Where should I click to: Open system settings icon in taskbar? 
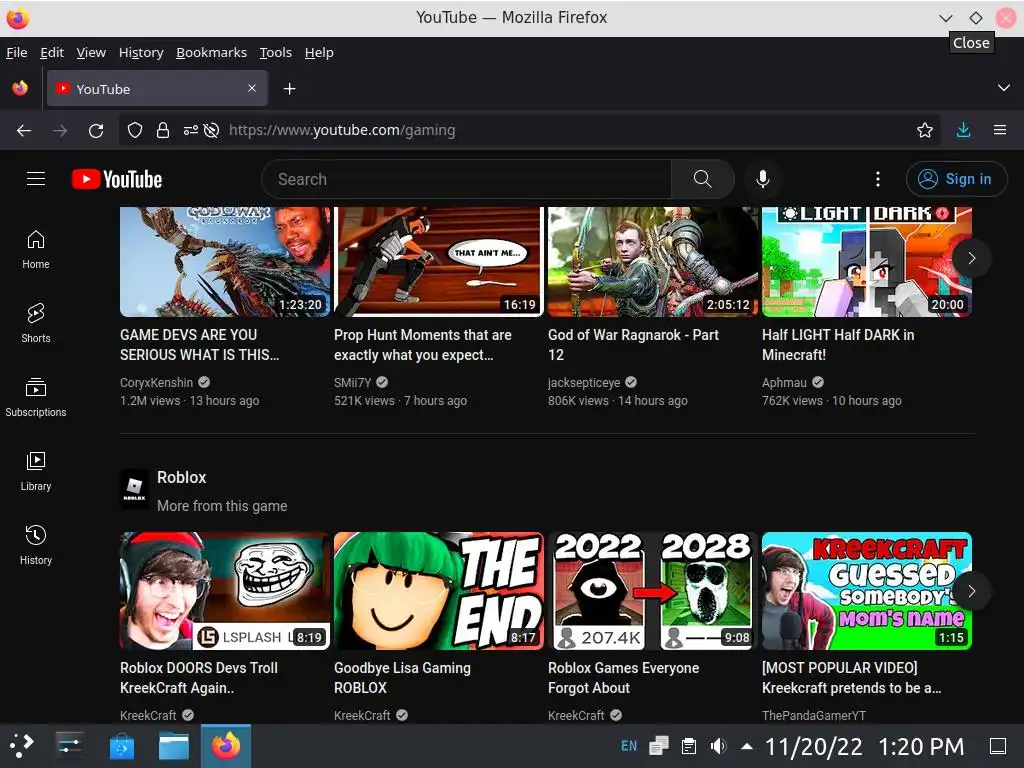click(x=69, y=745)
